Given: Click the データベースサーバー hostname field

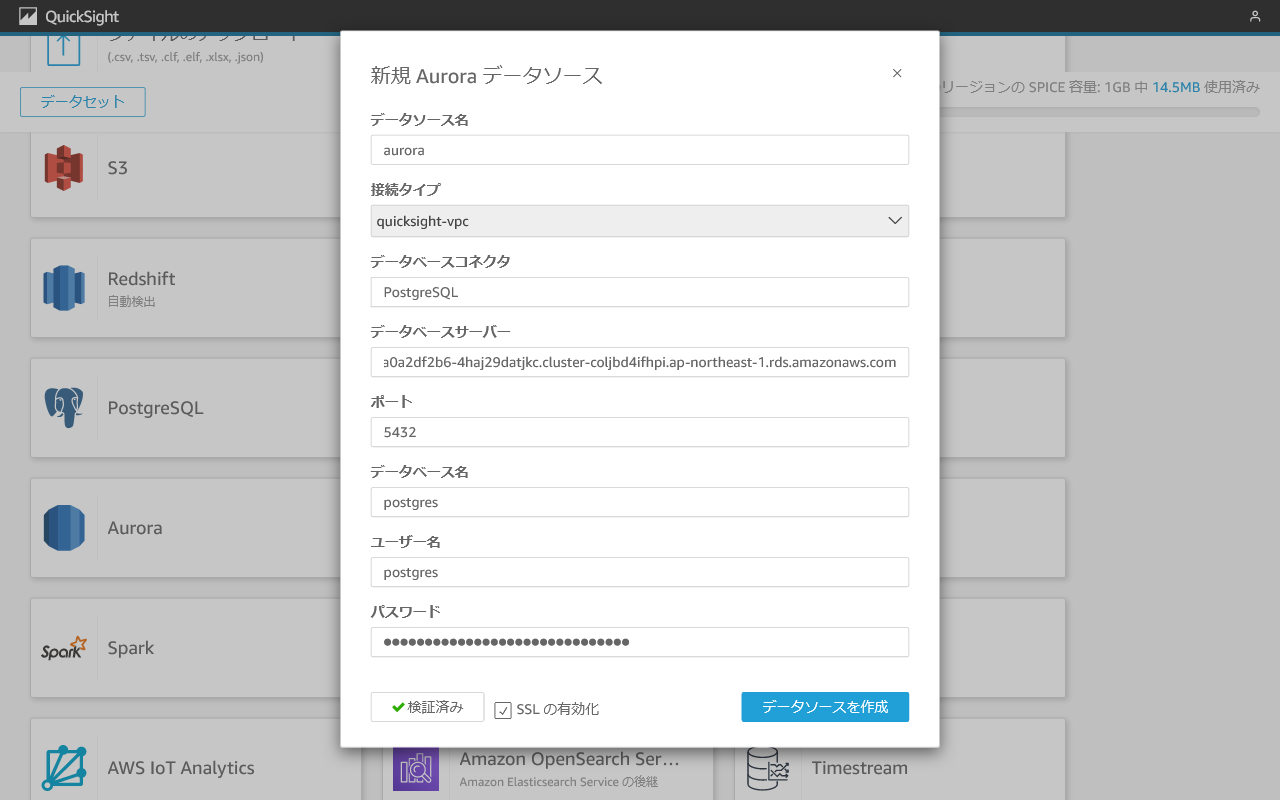Looking at the screenshot, I should [640, 362].
